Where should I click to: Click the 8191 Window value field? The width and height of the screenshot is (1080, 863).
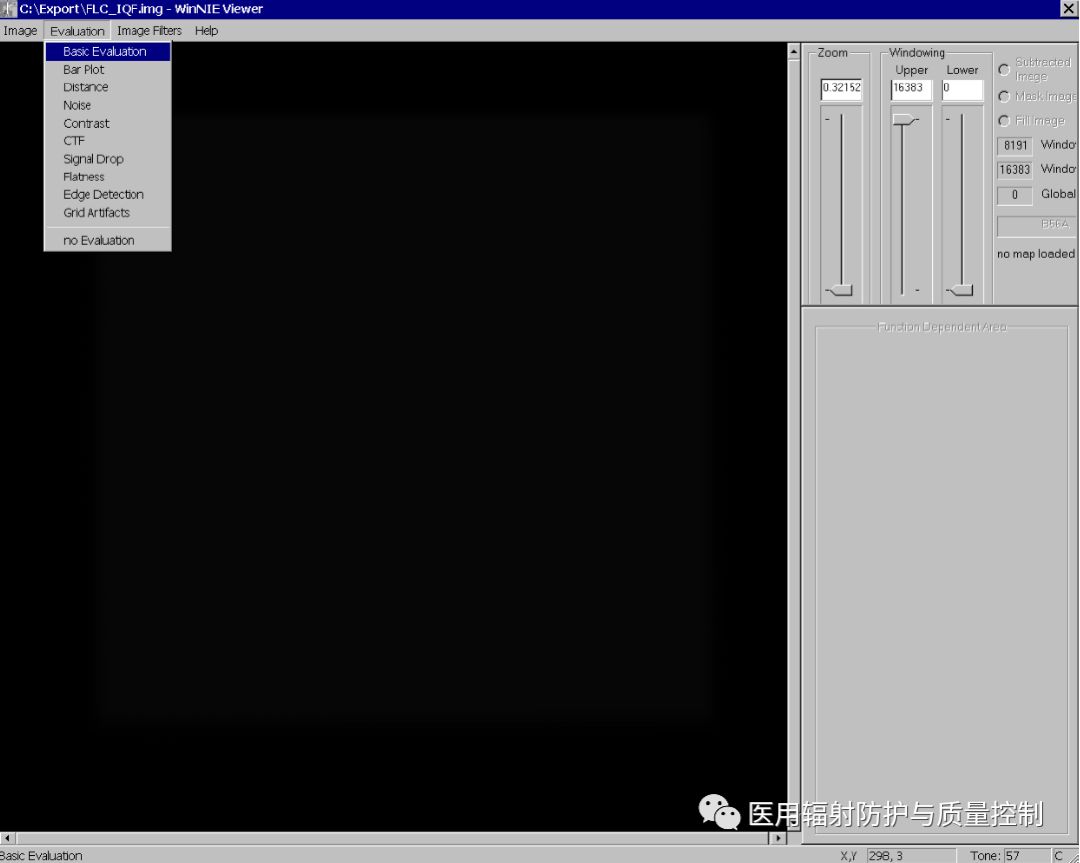(x=1015, y=145)
